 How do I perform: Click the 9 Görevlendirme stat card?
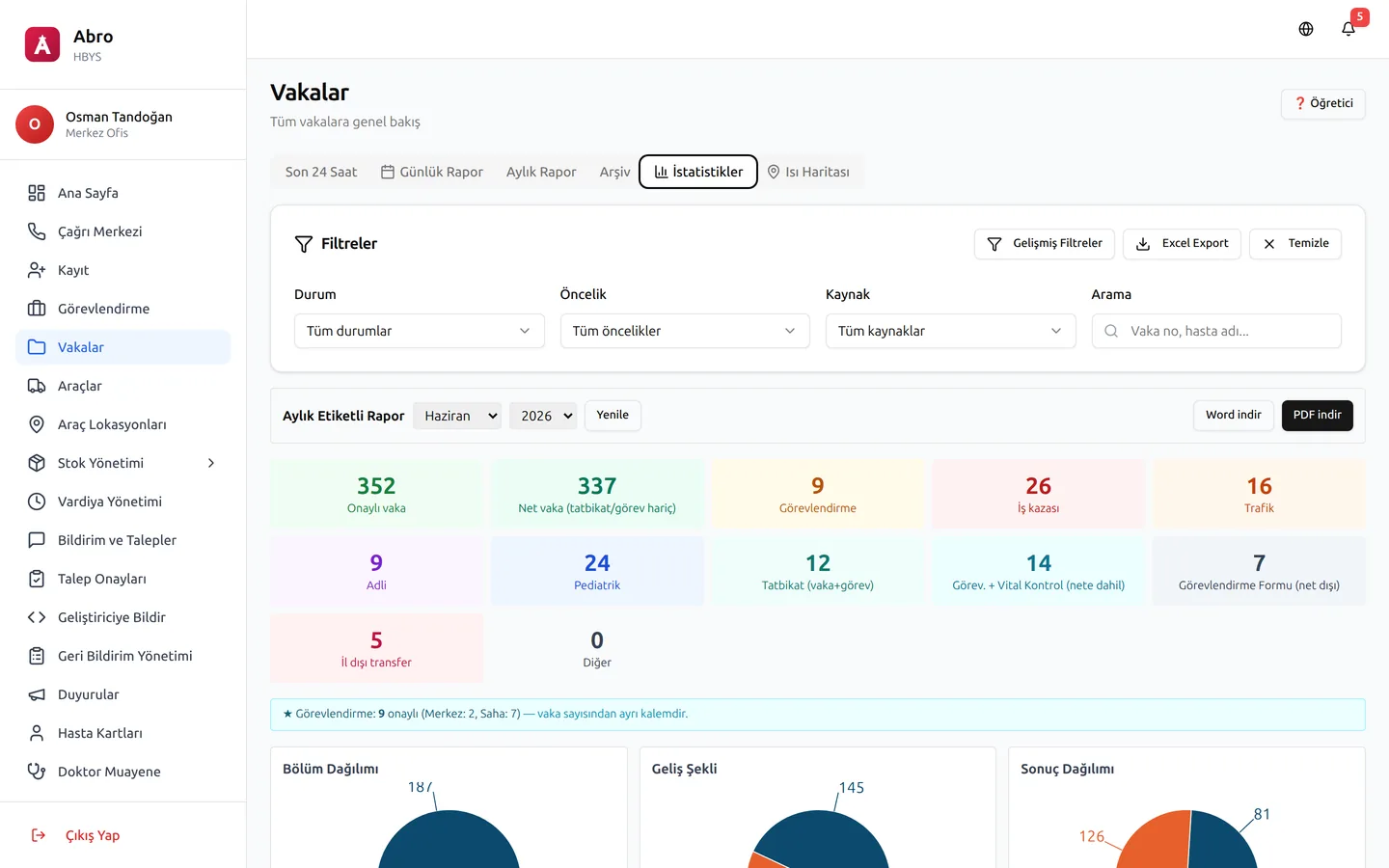pos(818,494)
